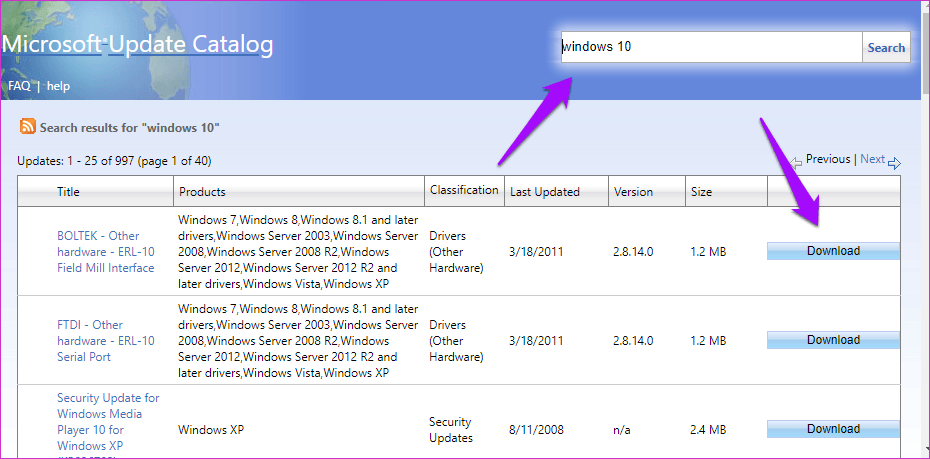Download the Windows Media Player 10 security update
This screenshot has width=930, height=459.
pyautogui.click(x=833, y=429)
